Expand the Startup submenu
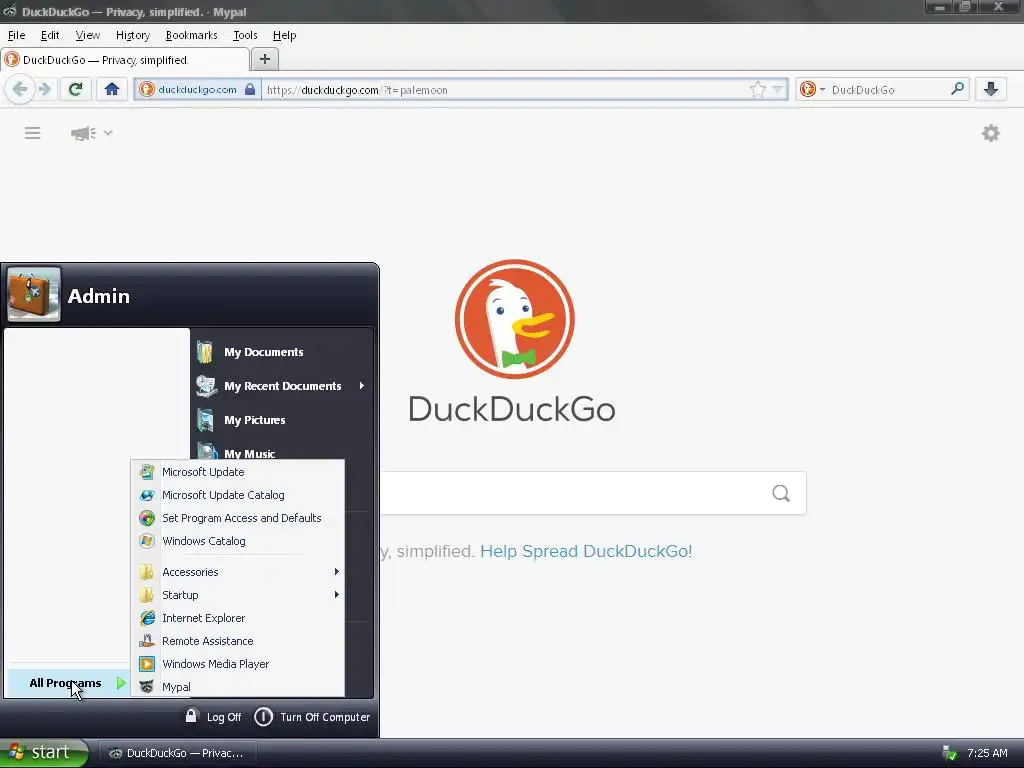 pos(238,595)
